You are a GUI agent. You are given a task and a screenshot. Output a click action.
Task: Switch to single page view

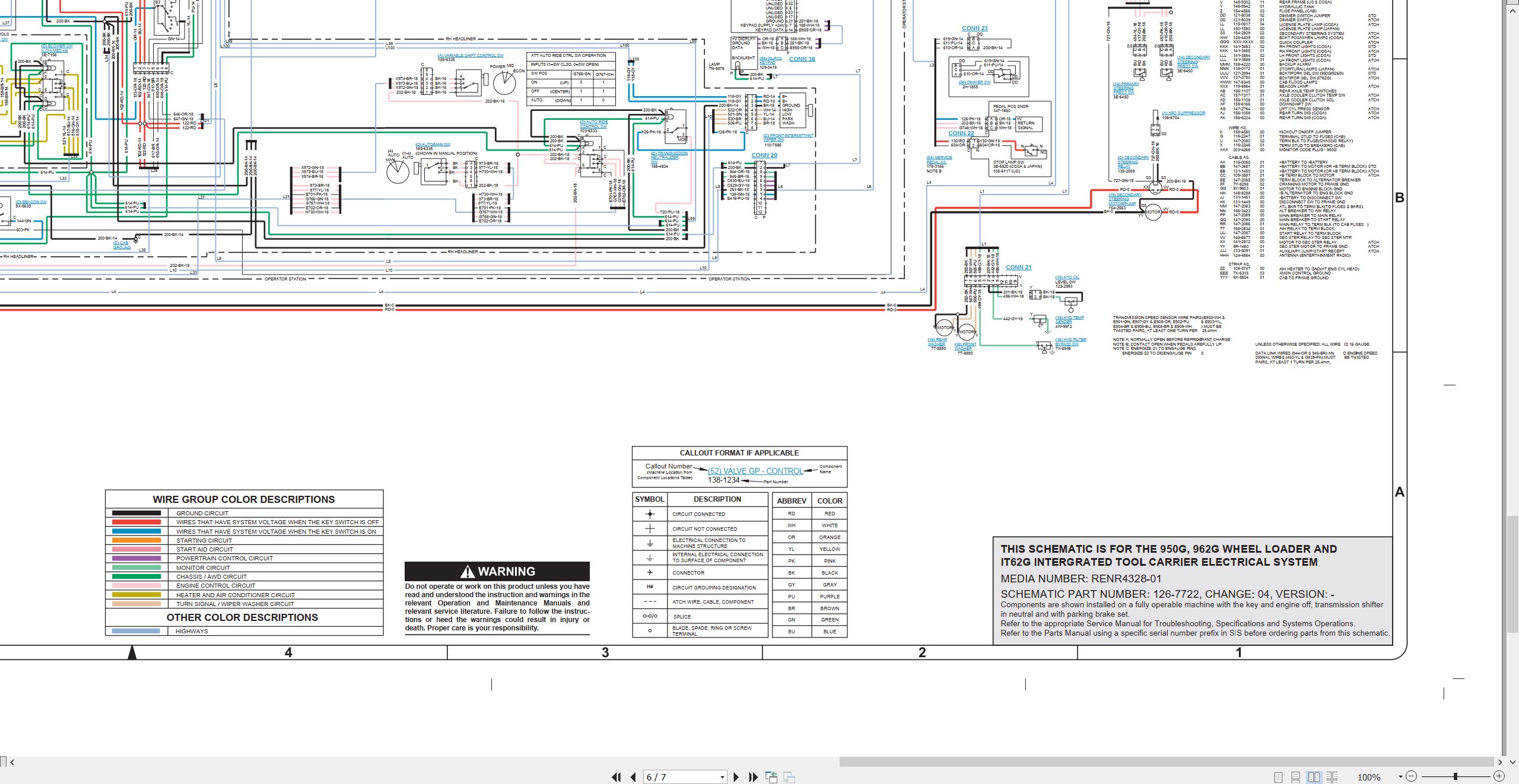coord(1278,777)
